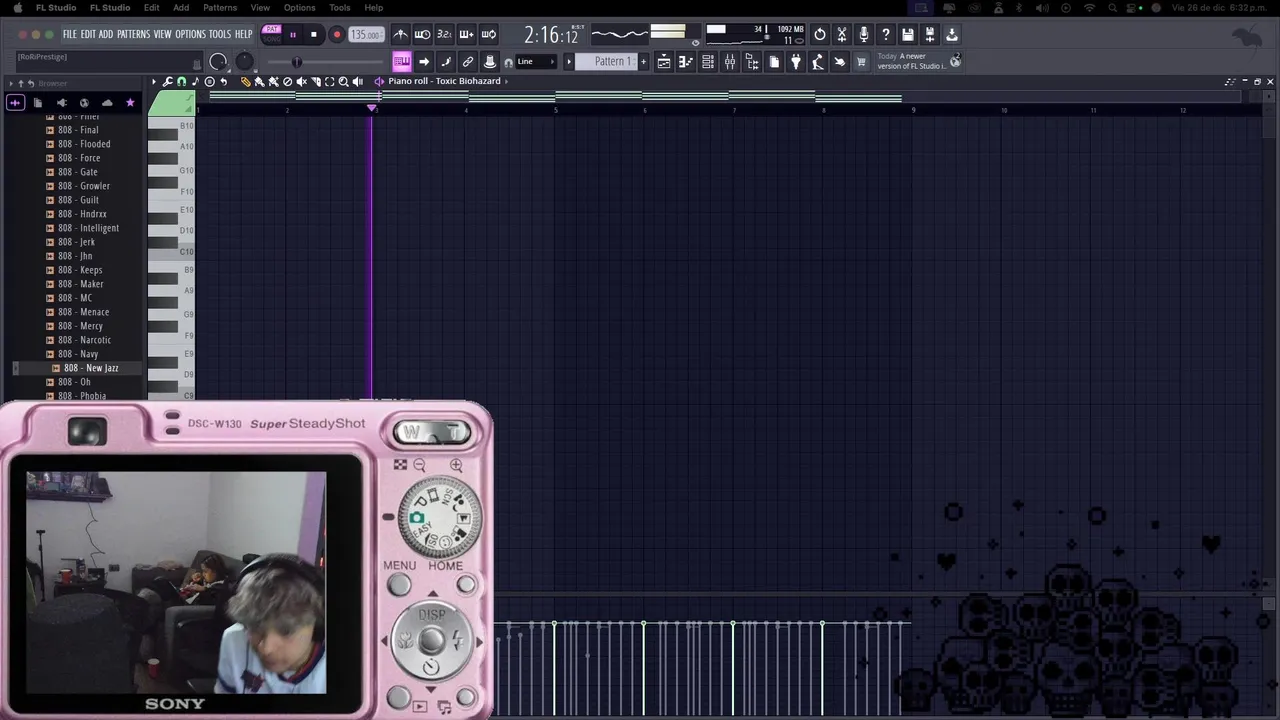This screenshot has width=1280, height=720.
Task: Click the browser cloud tab icon
Action: point(107,103)
